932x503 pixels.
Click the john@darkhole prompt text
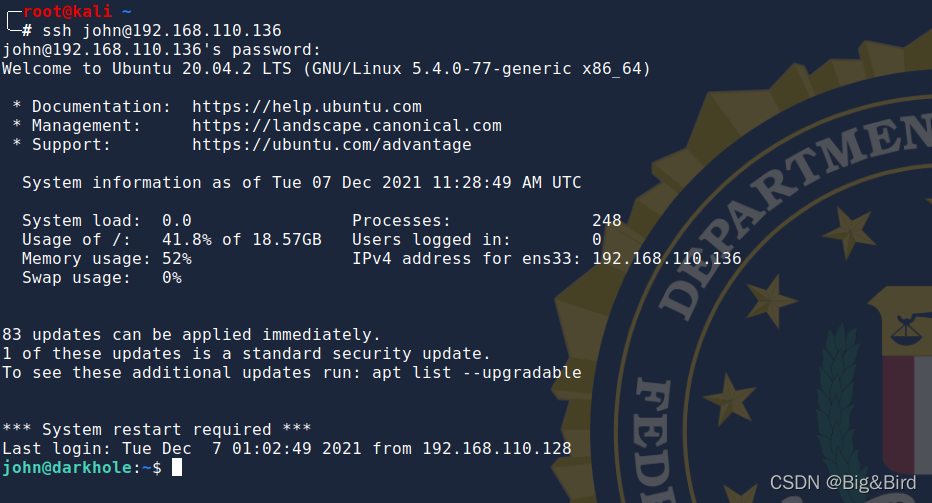coord(67,467)
